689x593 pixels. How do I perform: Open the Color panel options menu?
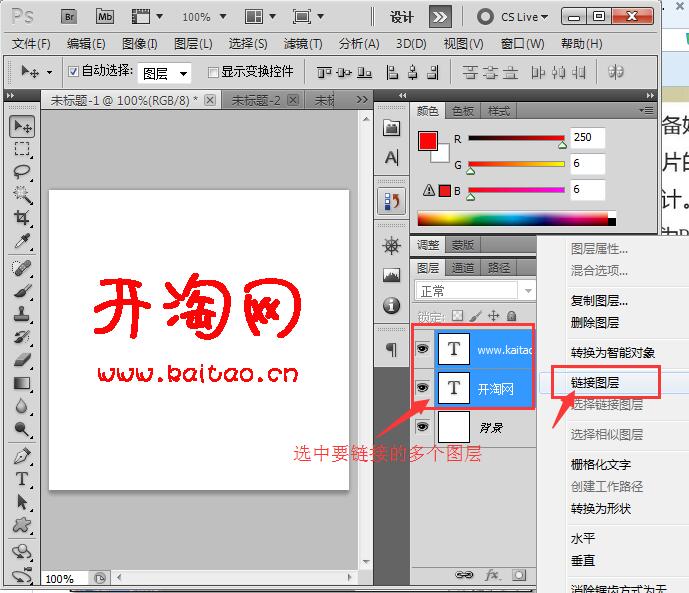click(646, 111)
